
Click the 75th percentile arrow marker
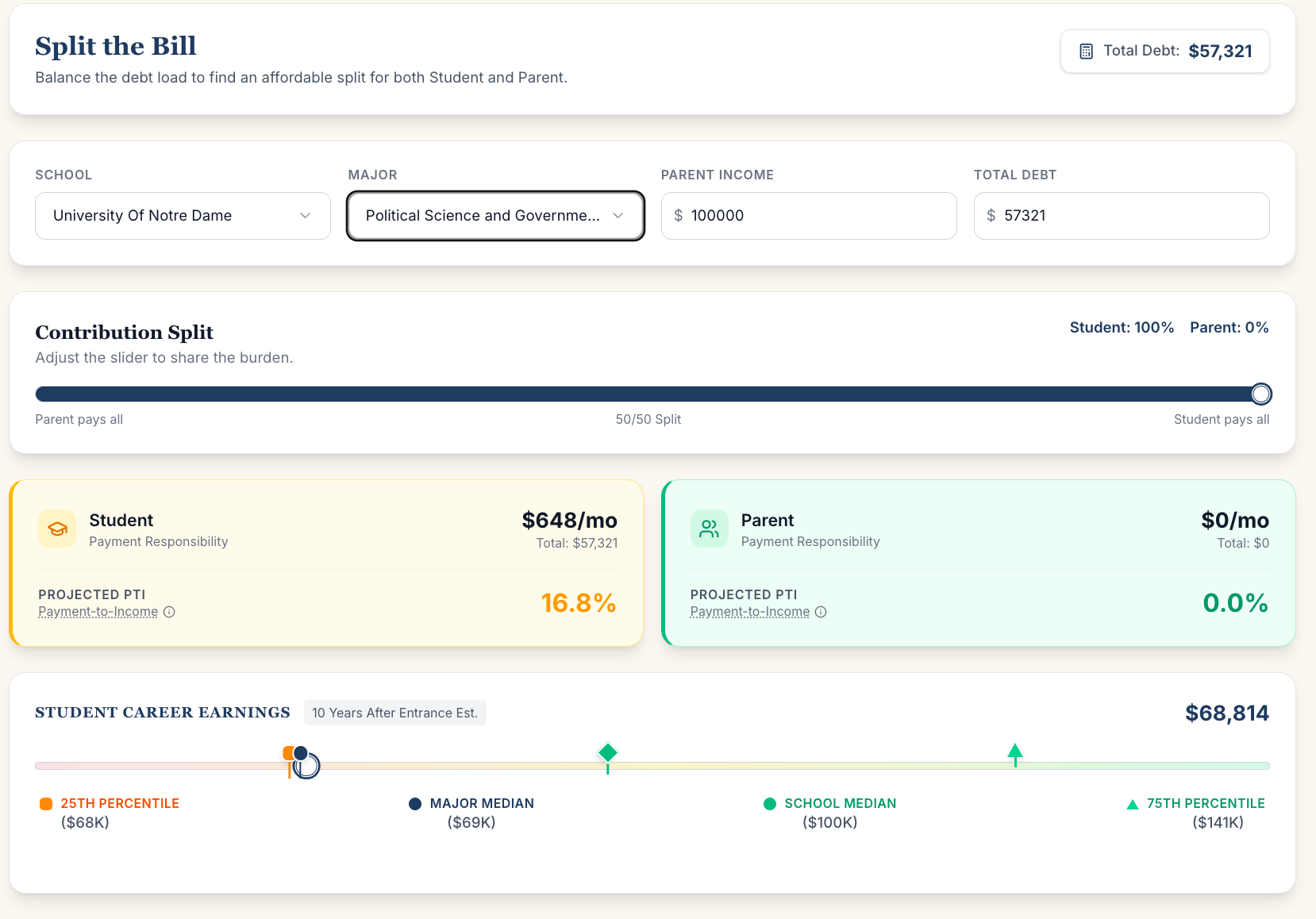(x=1014, y=753)
